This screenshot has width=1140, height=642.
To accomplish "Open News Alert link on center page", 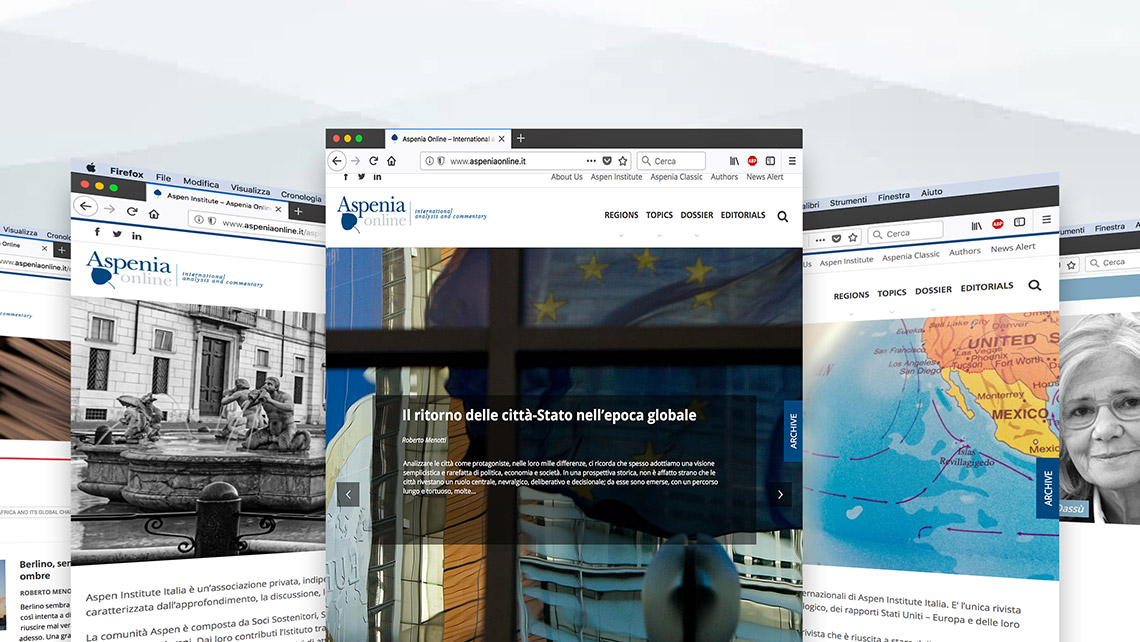I will (765, 177).
